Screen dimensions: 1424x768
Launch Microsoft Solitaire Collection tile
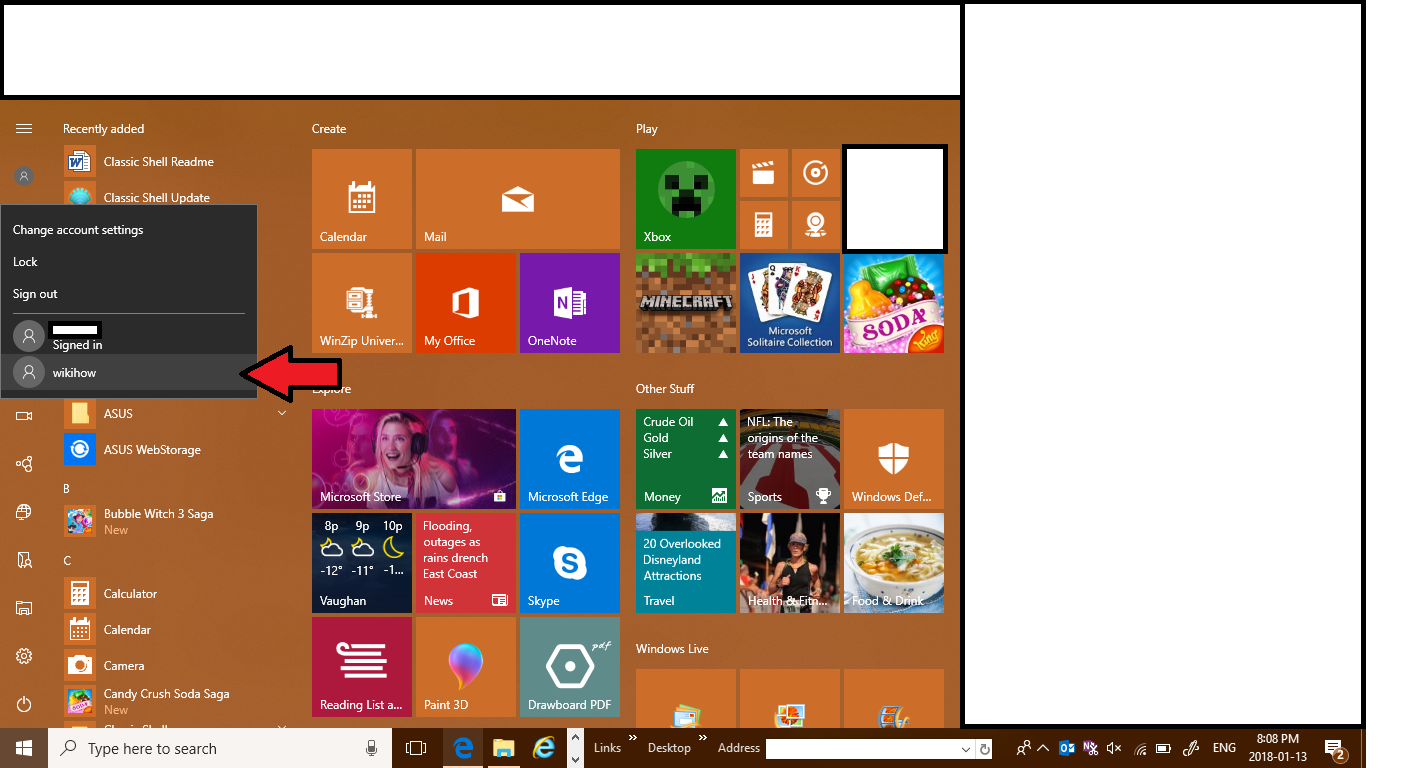pyautogui.click(x=790, y=303)
